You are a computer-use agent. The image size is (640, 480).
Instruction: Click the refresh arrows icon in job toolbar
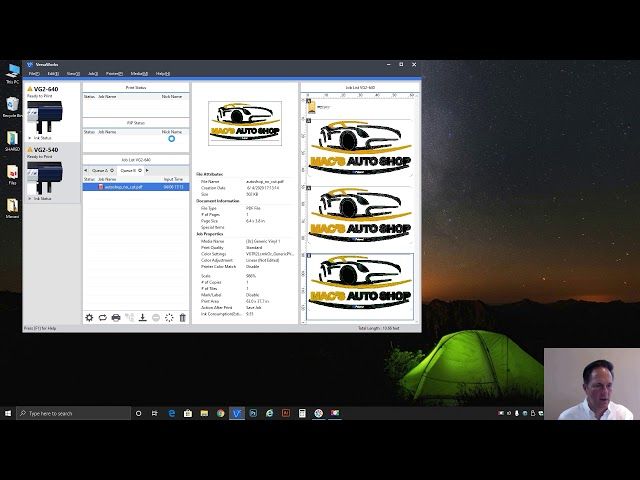click(x=102, y=317)
